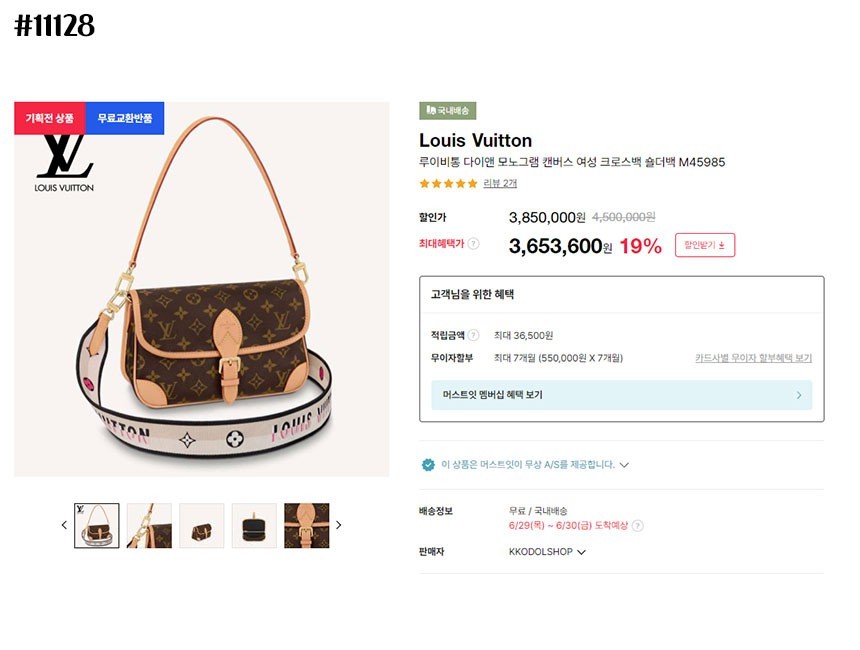Image resolution: width=860 pixels, height=650 pixels.
Task: Select the fifth thumbnail showing buckle closeup
Action: pyautogui.click(x=306, y=525)
